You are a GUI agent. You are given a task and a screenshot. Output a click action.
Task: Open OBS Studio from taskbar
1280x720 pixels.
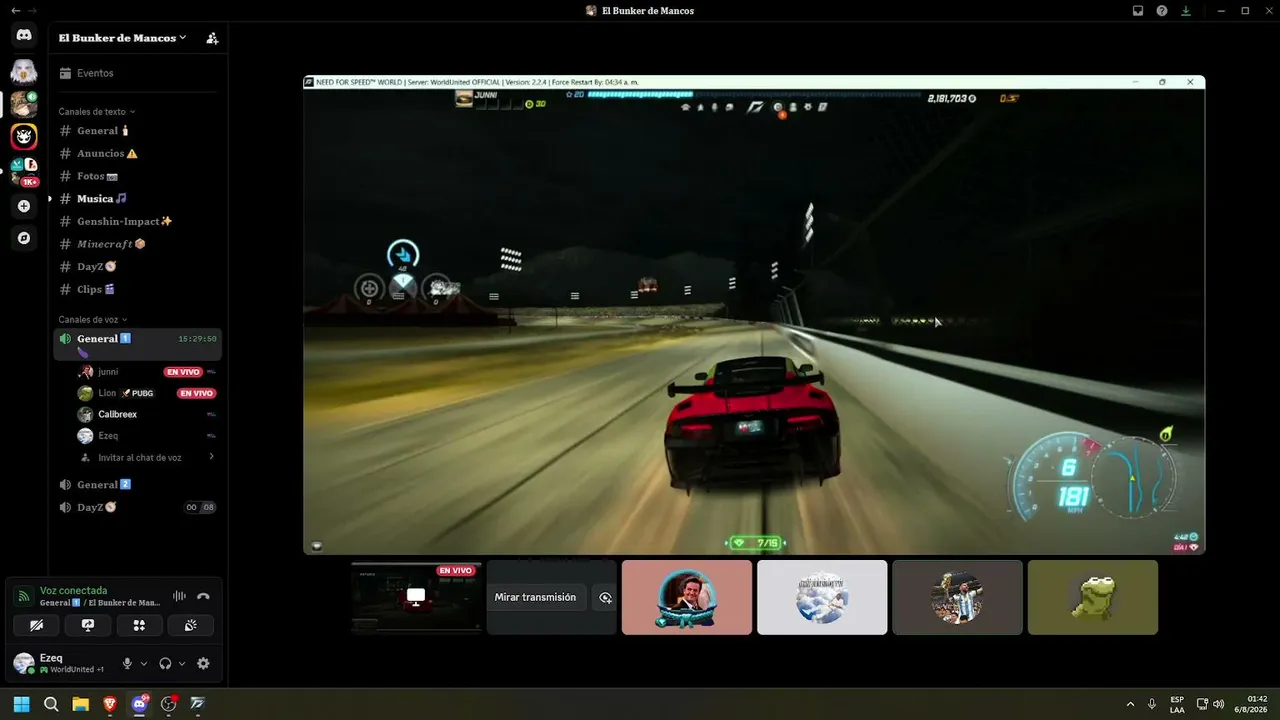168,704
